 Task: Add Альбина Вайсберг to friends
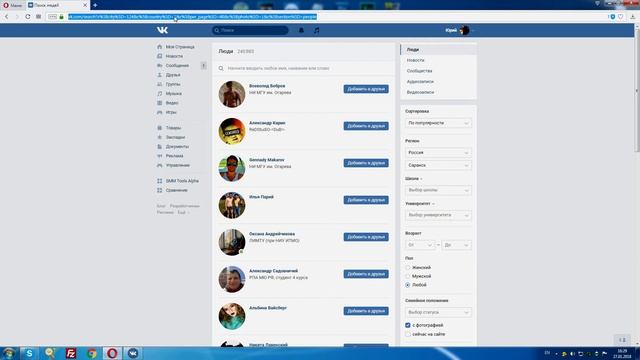coord(366,311)
